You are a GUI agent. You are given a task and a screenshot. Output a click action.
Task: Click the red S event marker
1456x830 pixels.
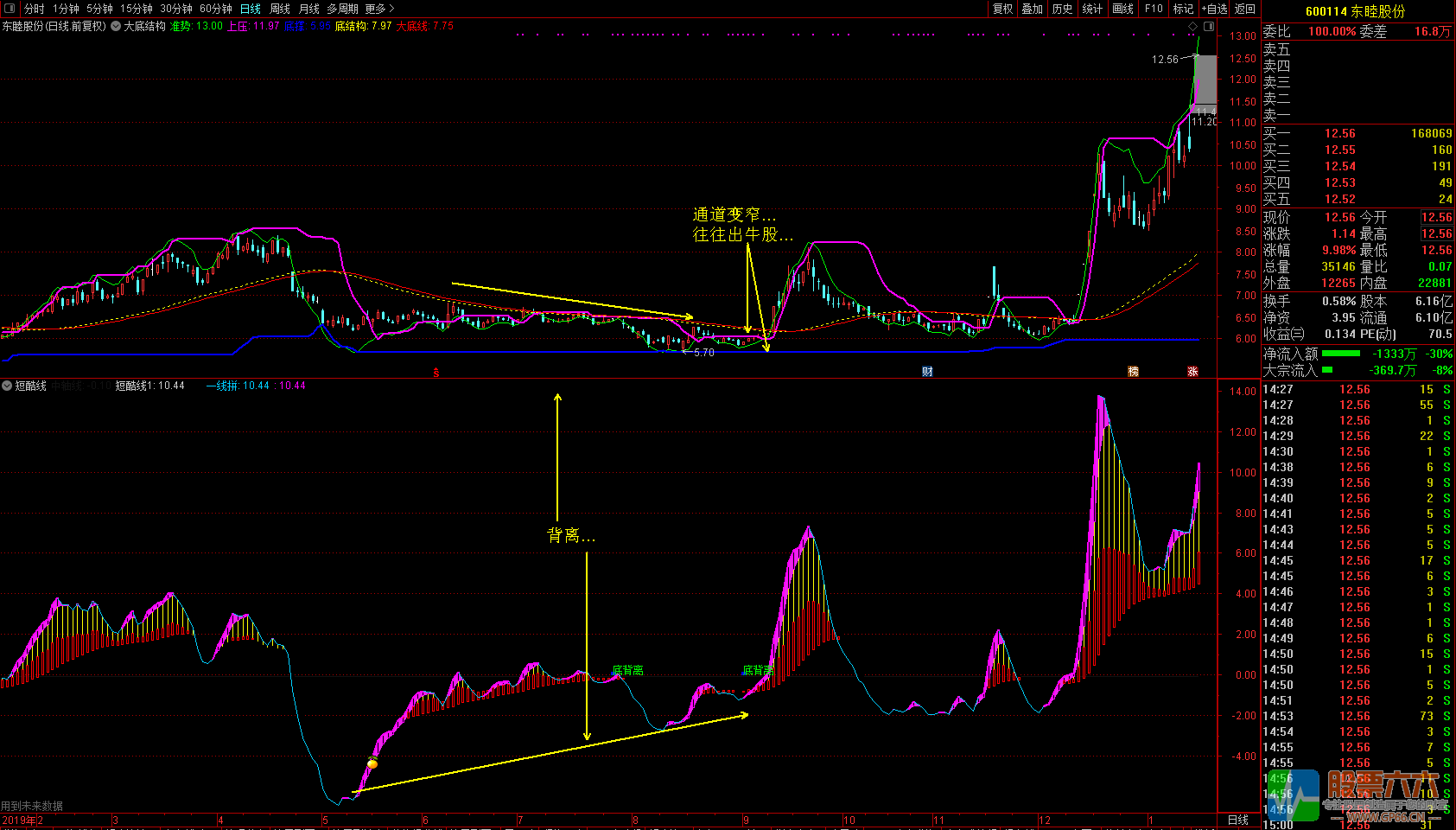(x=436, y=373)
